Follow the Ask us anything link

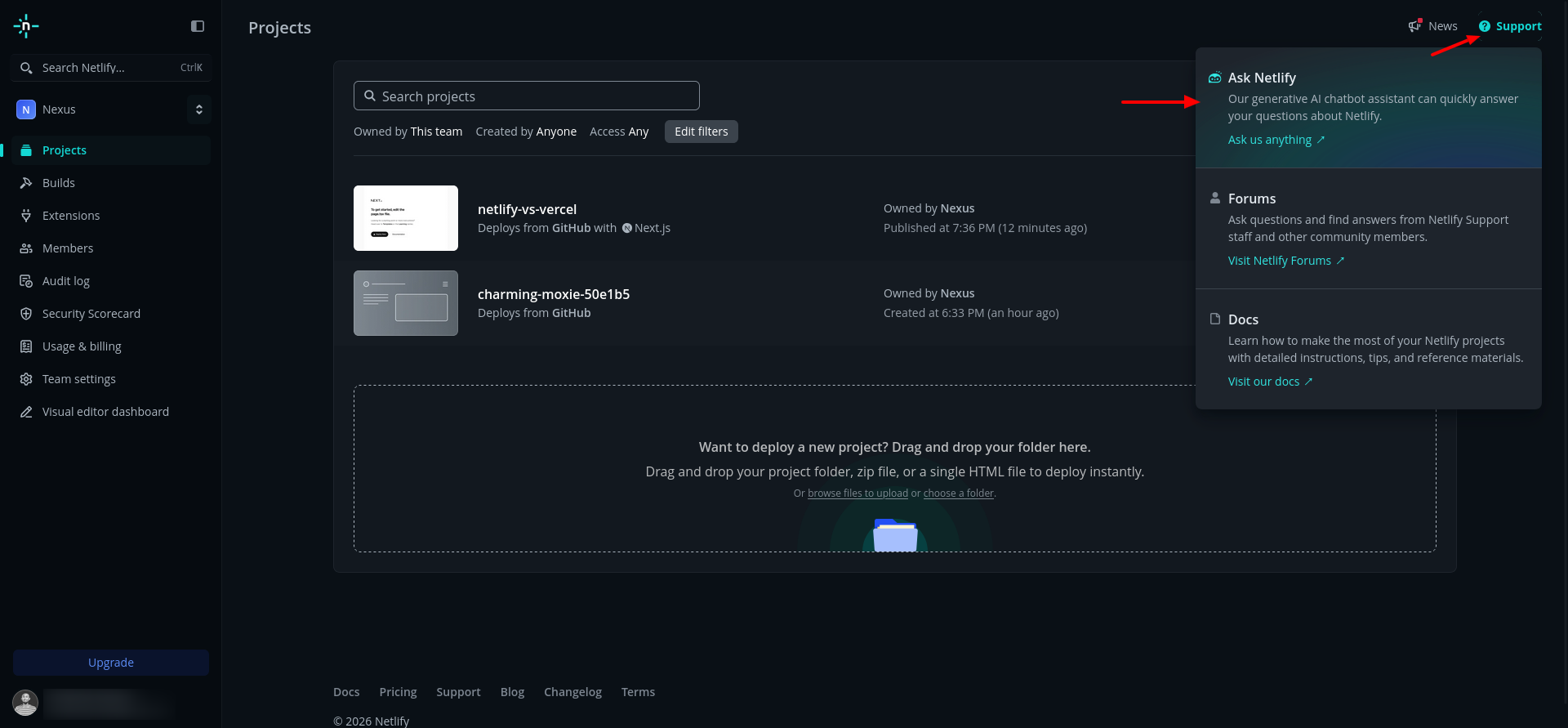coord(1276,140)
